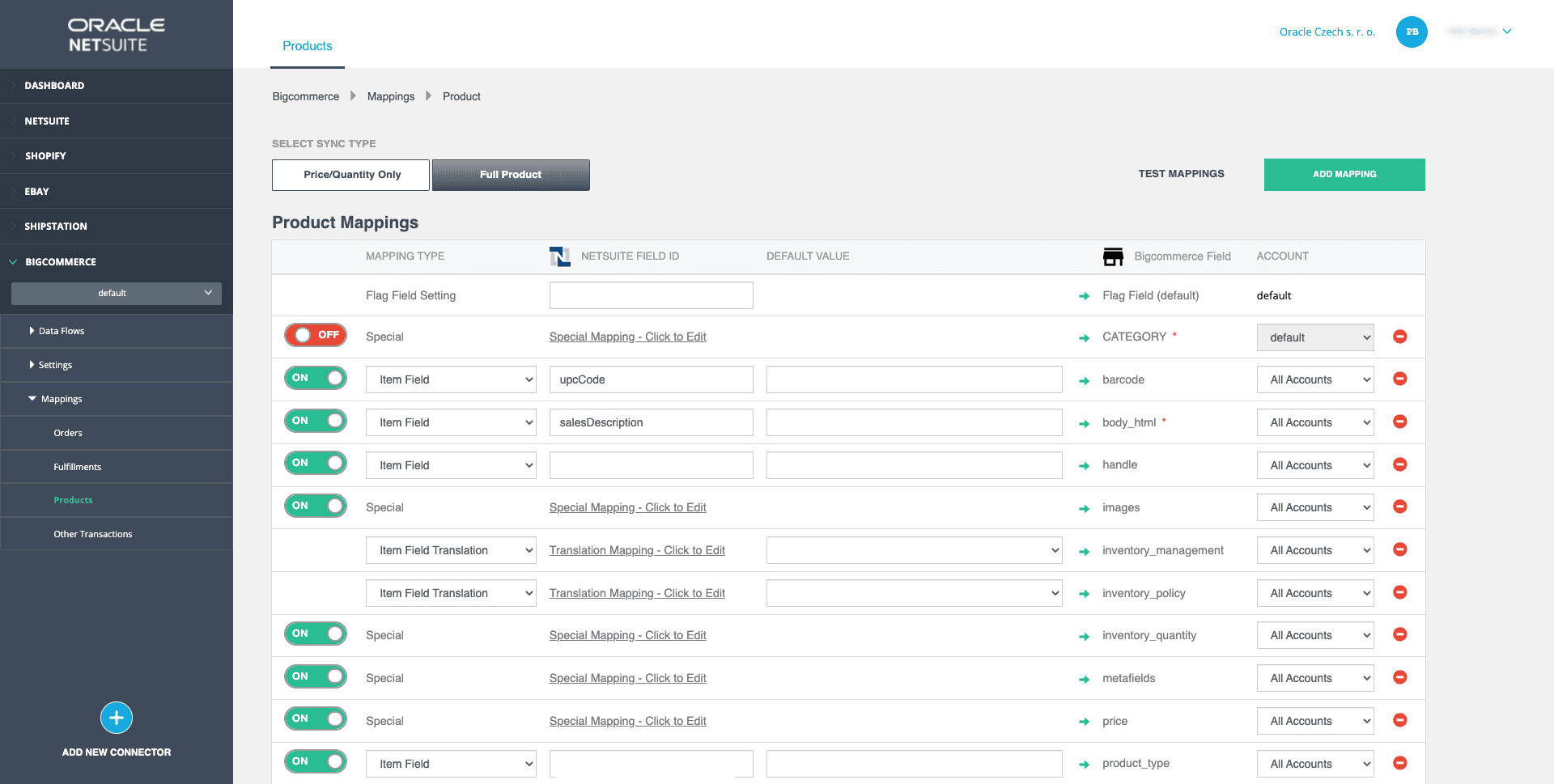Delete the inventory_quantity mapping row
Image resolution: width=1554 pixels, height=784 pixels.
pos(1399,634)
